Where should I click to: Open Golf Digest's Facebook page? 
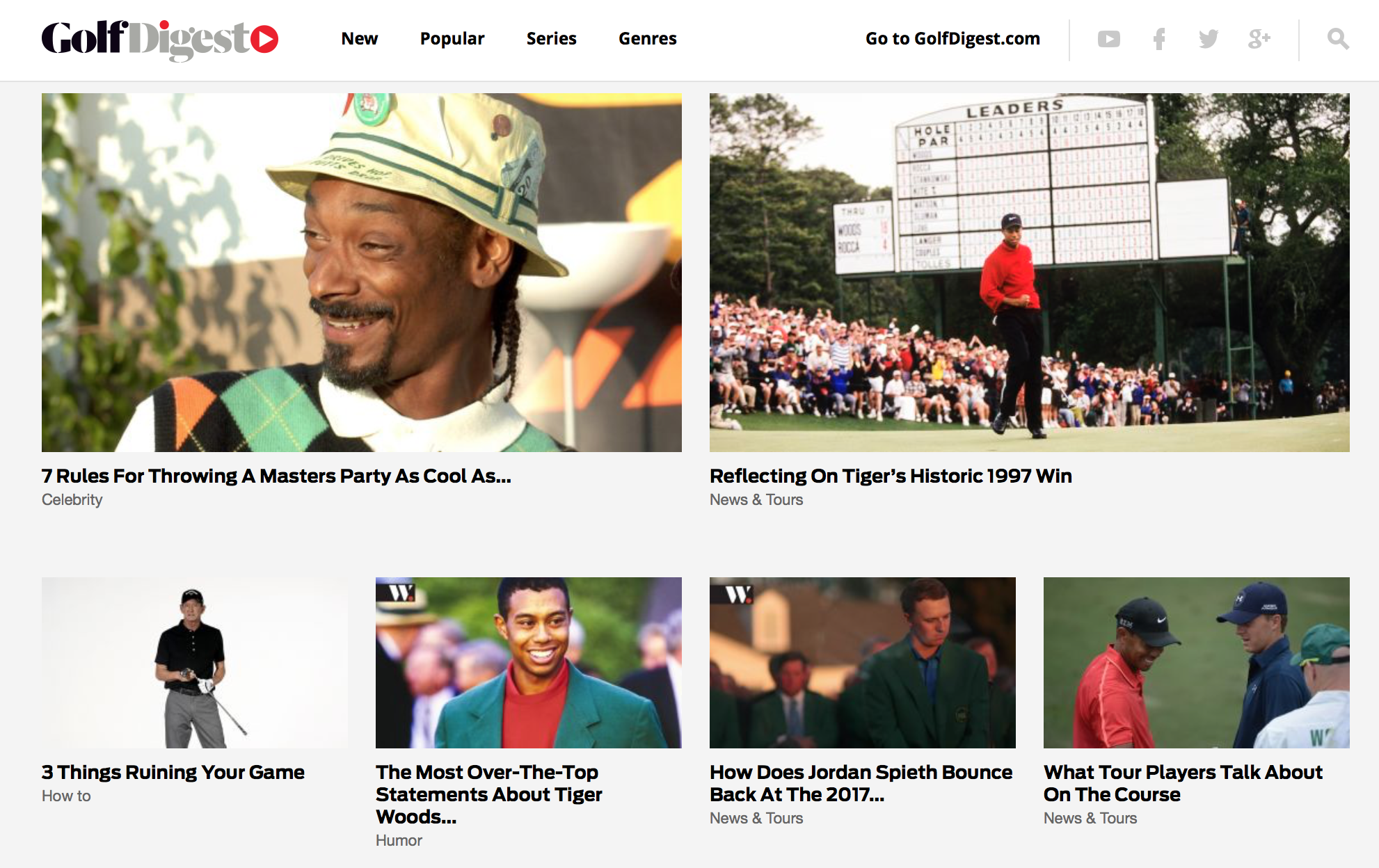click(1158, 39)
